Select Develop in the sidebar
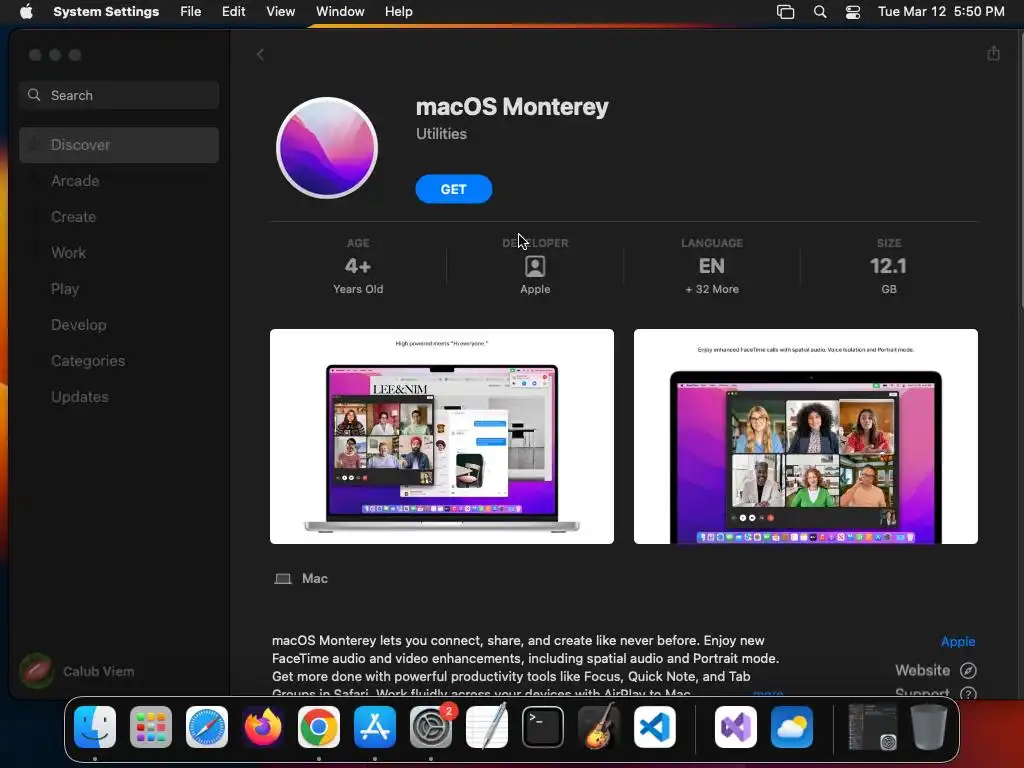The height and width of the screenshot is (768, 1024). pos(119,325)
